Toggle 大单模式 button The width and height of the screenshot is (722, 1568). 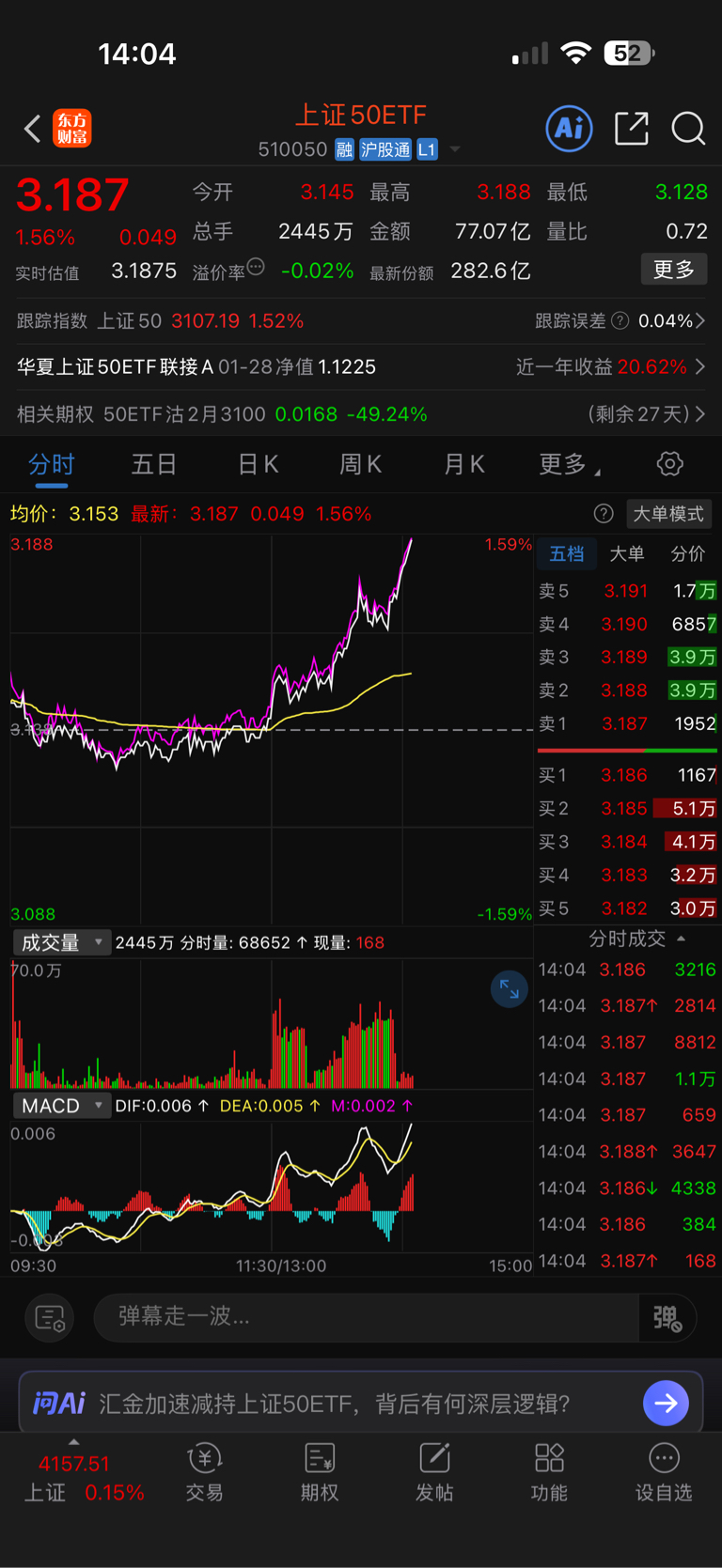click(668, 514)
